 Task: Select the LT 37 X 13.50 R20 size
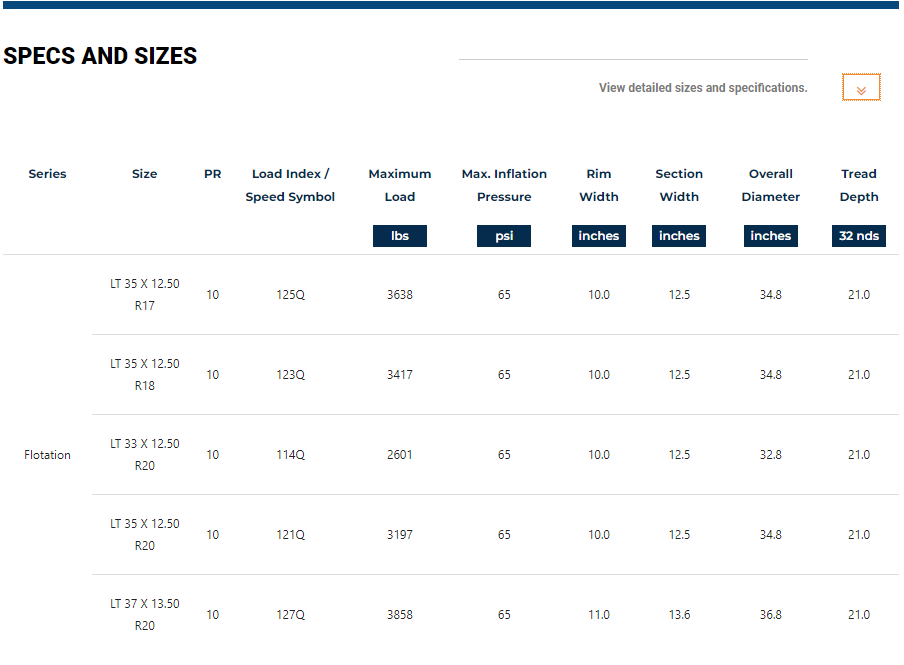coord(145,615)
